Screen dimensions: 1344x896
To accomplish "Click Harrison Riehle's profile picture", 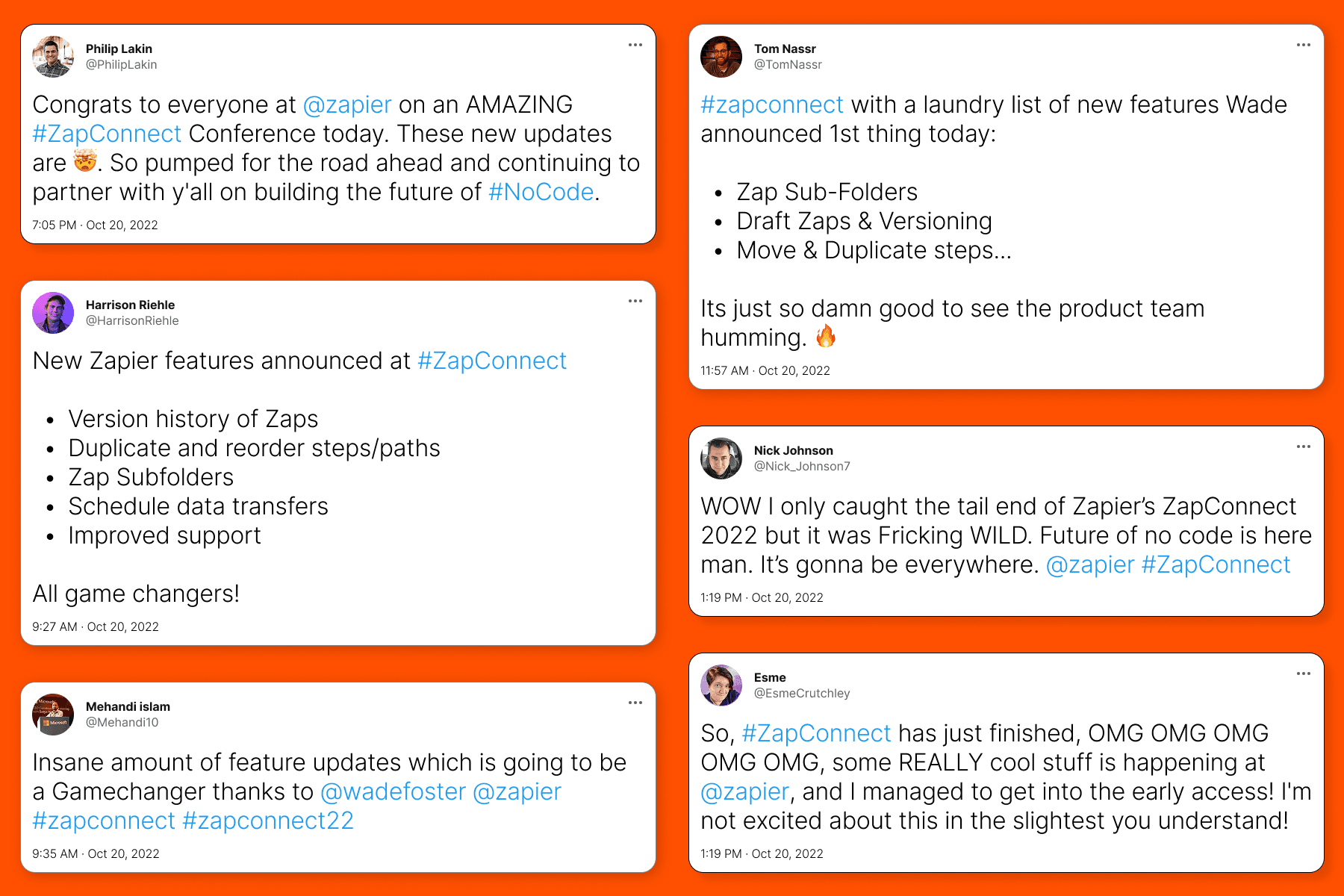I will [x=53, y=313].
